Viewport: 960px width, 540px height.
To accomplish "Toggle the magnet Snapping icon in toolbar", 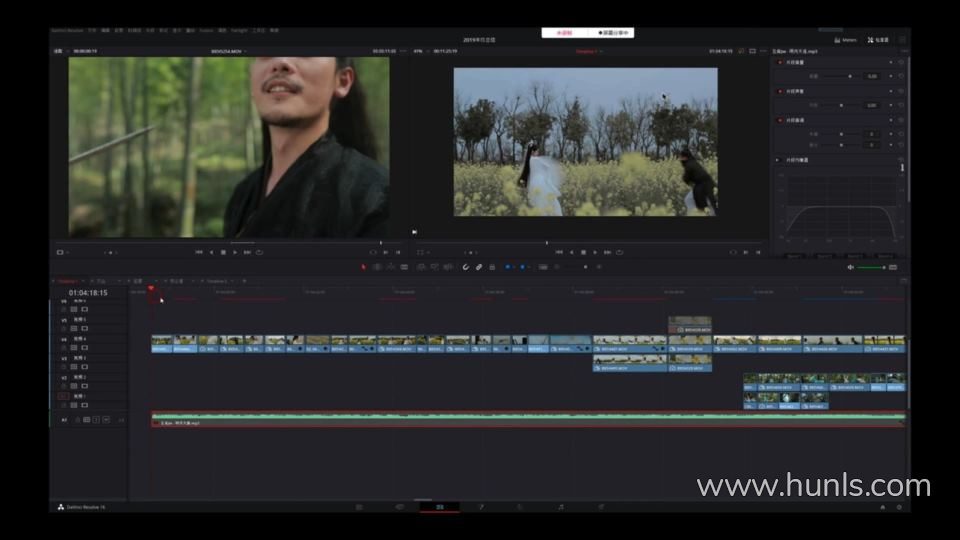I will click(x=465, y=267).
